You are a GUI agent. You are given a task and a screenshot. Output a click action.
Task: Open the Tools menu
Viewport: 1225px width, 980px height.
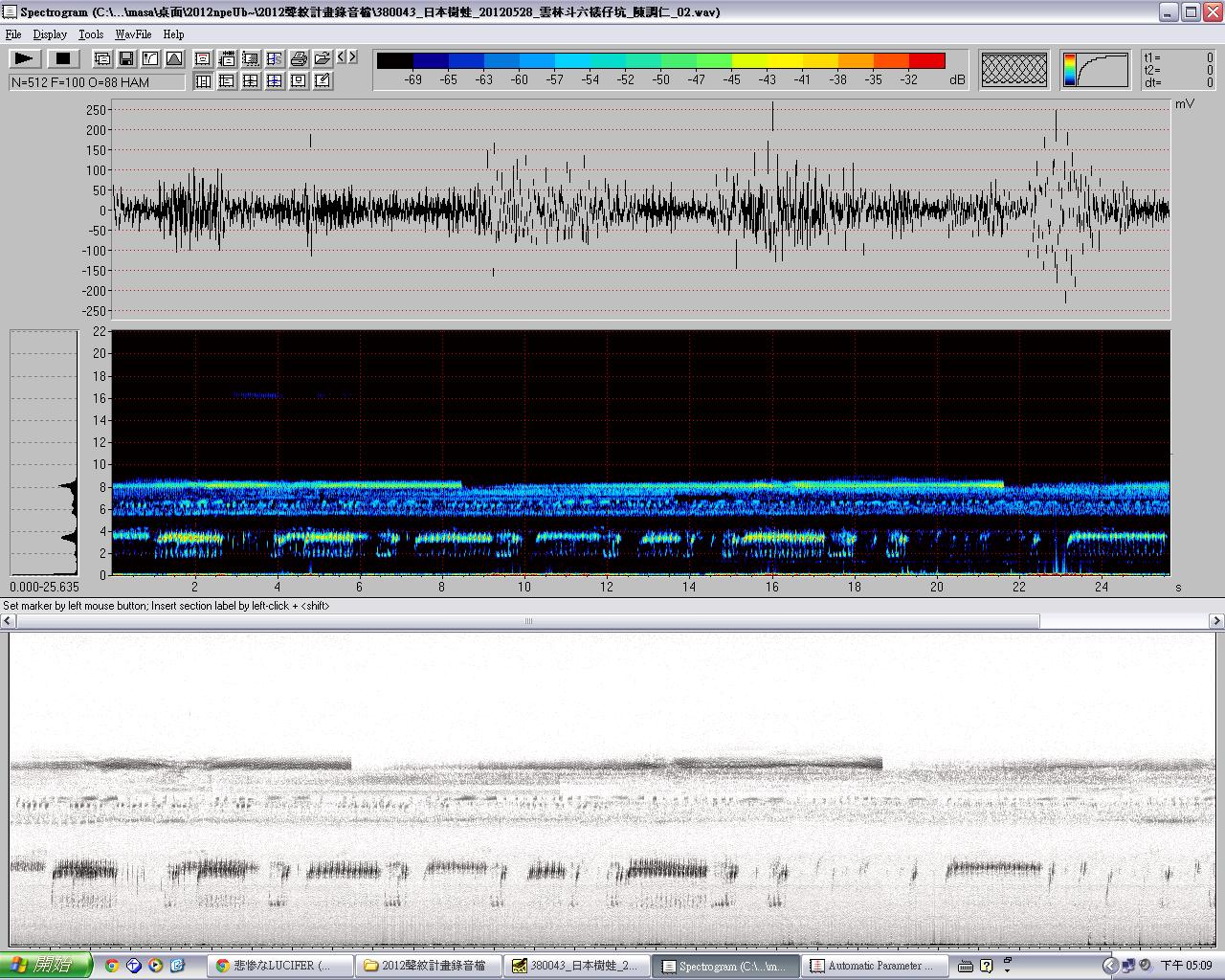tap(91, 34)
